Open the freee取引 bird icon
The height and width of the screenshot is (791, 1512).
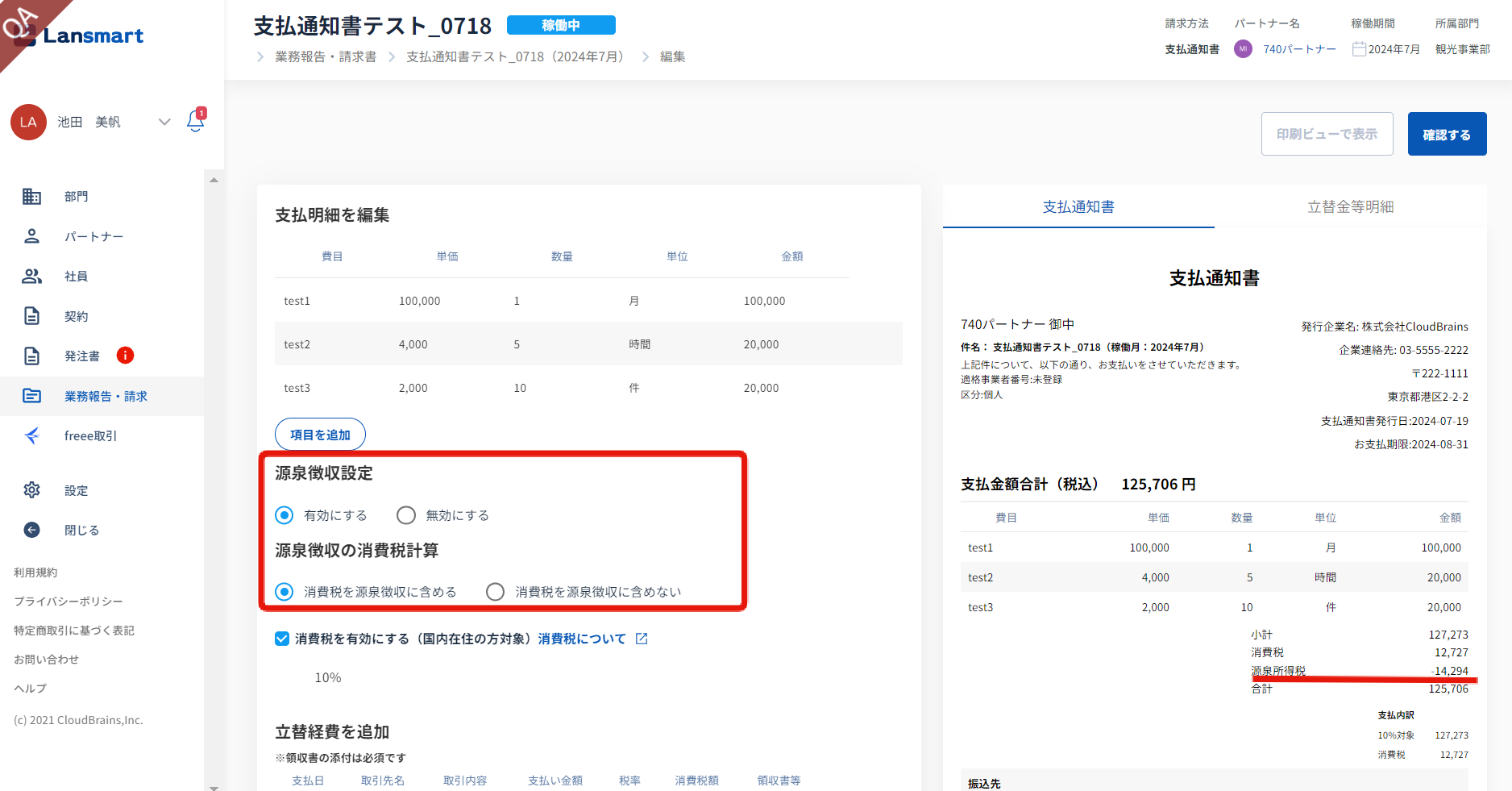click(x=31, y=435)
